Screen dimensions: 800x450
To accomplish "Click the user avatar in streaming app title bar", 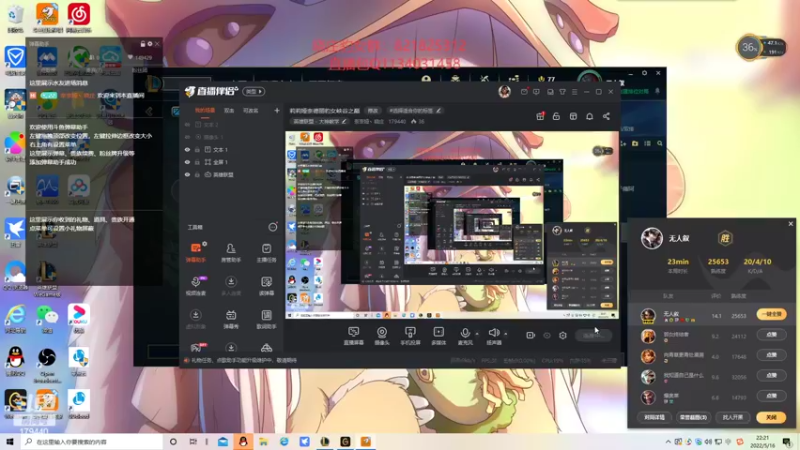I will [505, 91].
